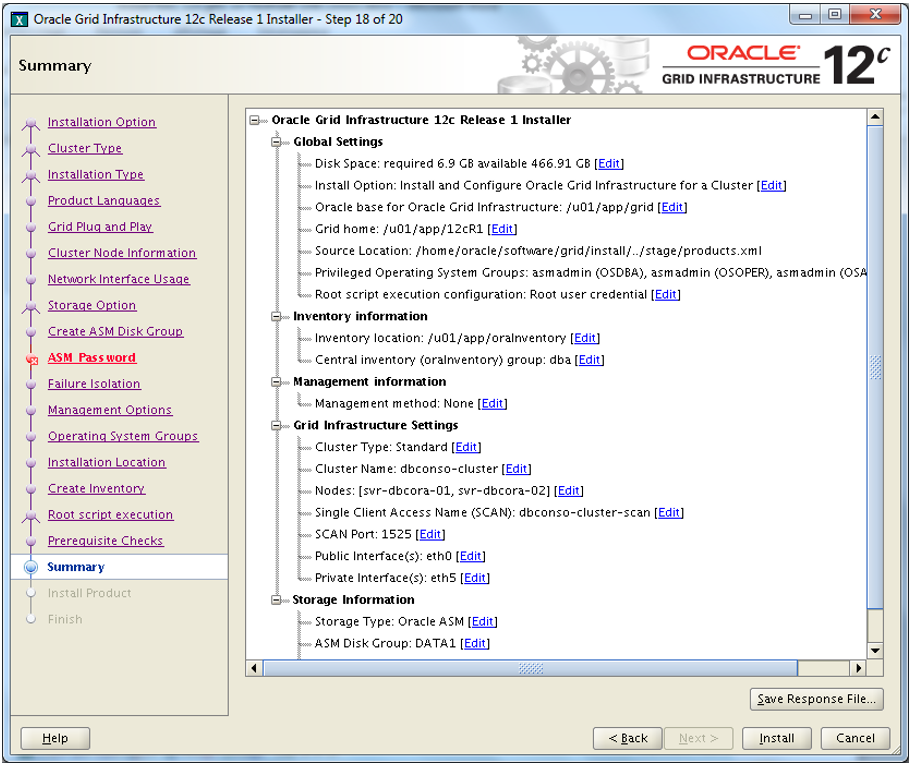Open the Root script execution step

[110, 515]
